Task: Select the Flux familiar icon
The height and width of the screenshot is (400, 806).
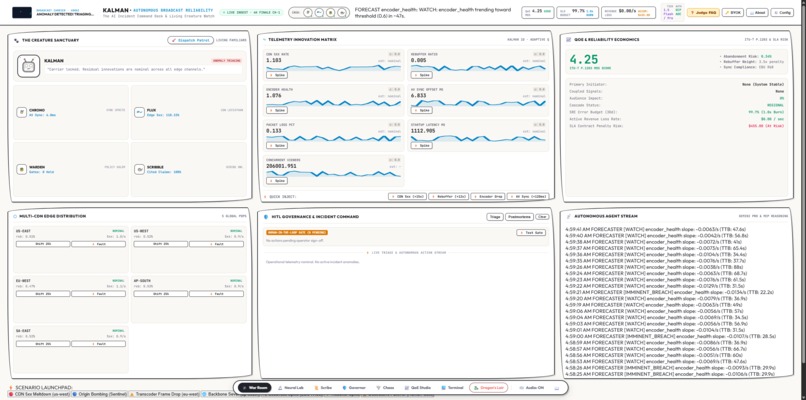Action: pos(139,112)
